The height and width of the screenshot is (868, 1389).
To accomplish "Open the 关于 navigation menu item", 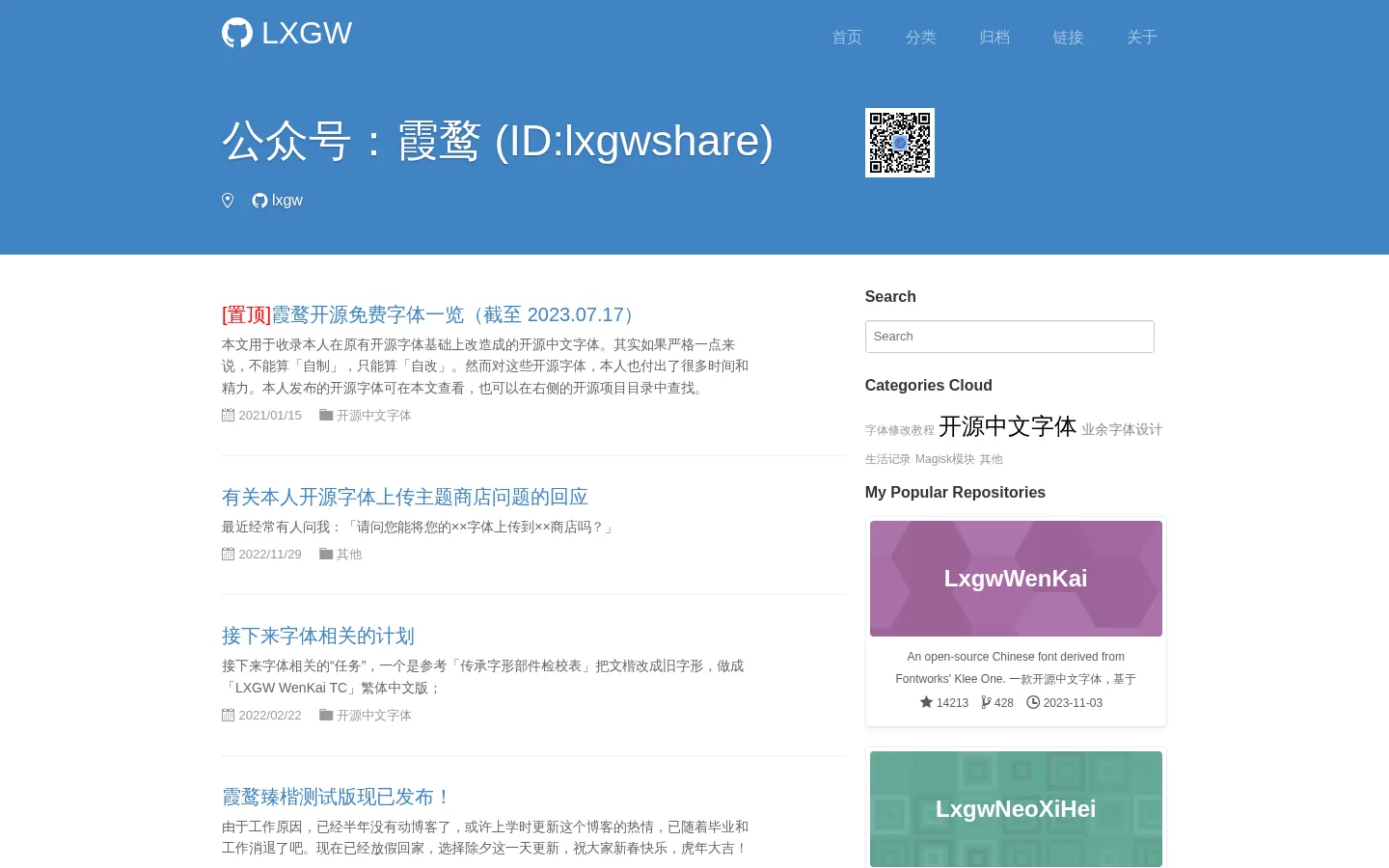I will [x=1141, y=37].
